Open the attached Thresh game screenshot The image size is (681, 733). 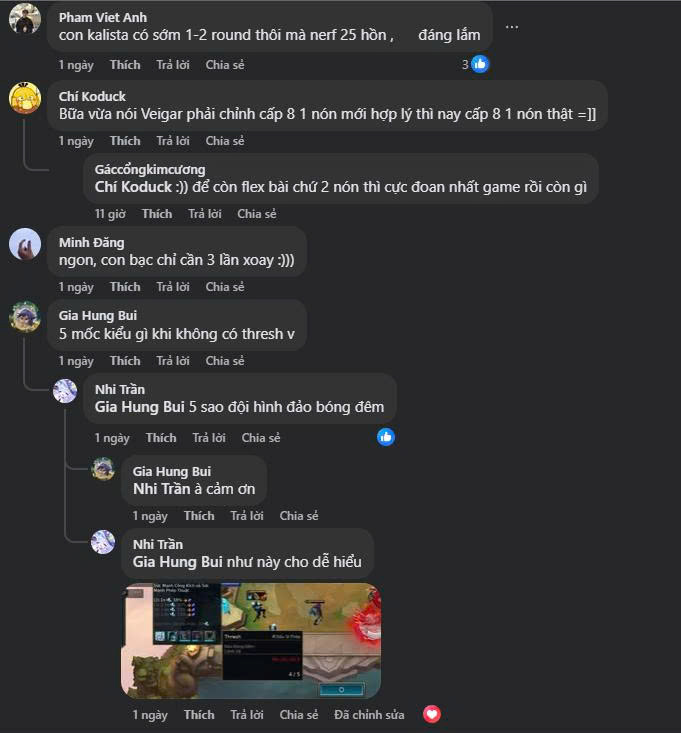click(x=251, y=640)
